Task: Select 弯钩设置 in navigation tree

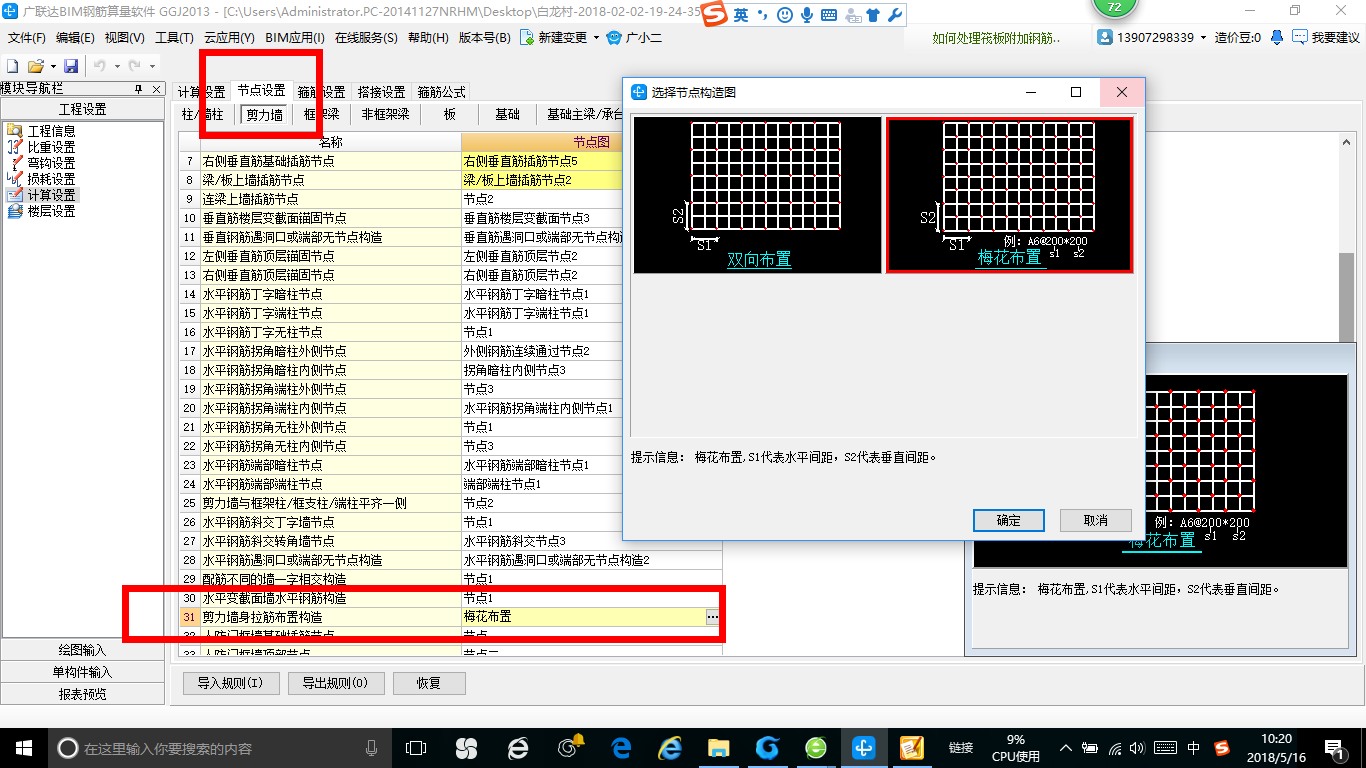Action: (x=51, y=163)
